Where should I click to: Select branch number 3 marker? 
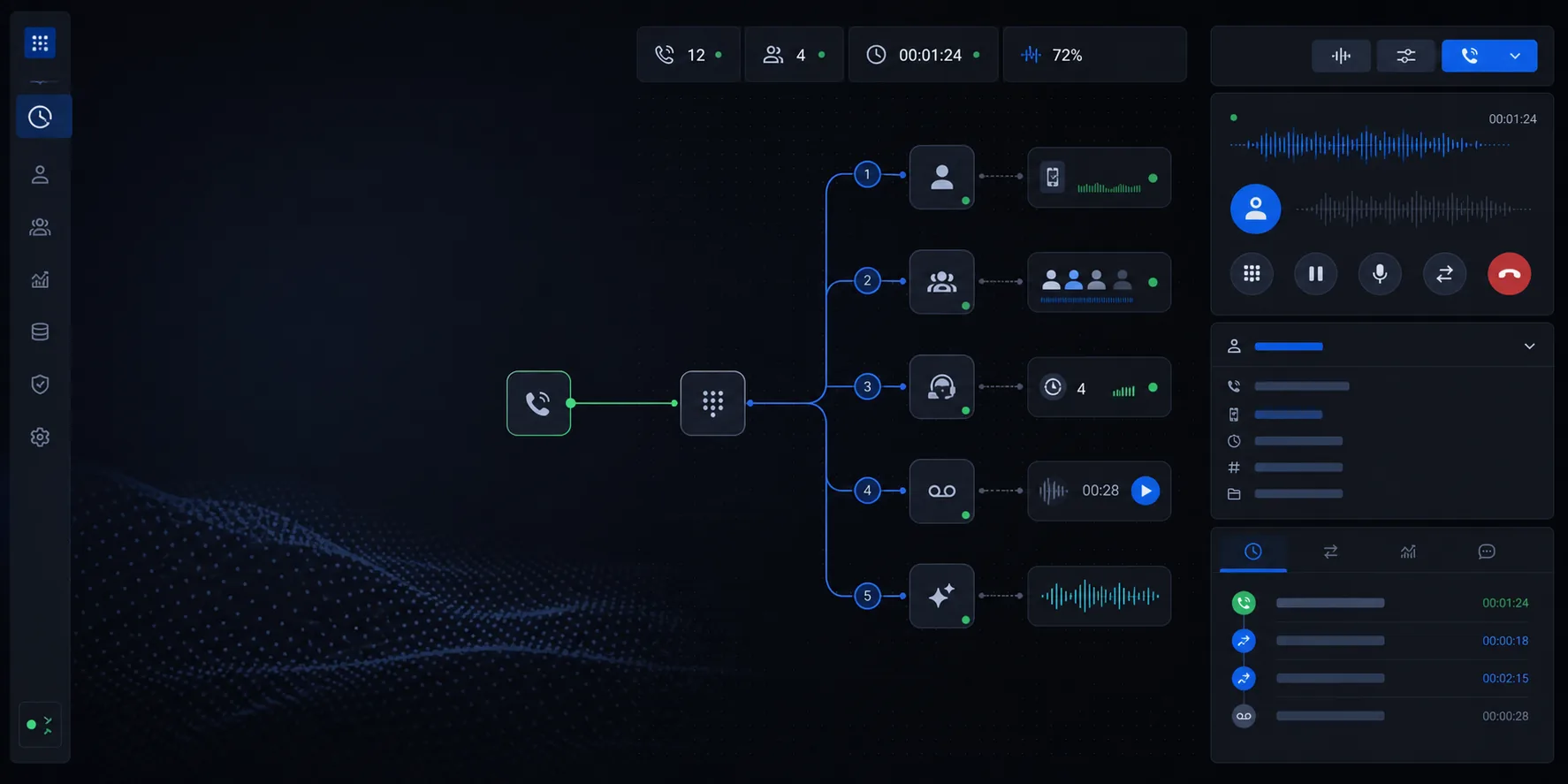tap(867, 386)
